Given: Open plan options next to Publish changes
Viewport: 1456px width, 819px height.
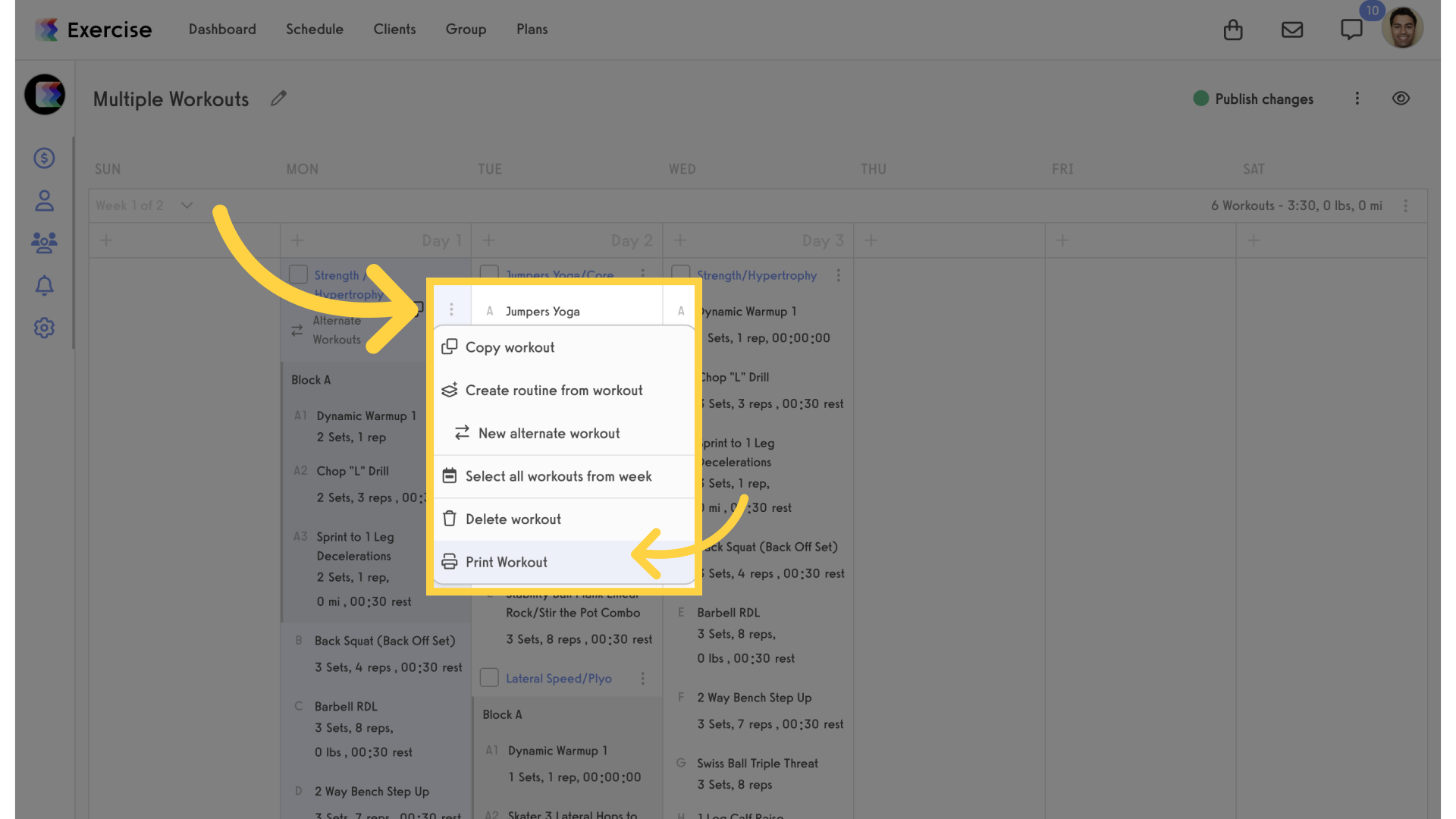Looking at the screenshot, I should pos(1357,99).
